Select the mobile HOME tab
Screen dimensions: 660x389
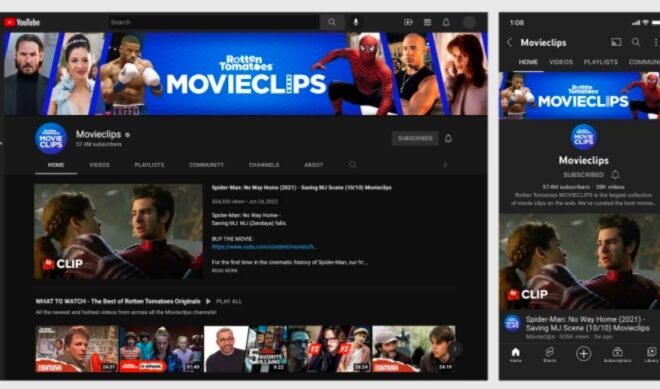tap(528, 62)
